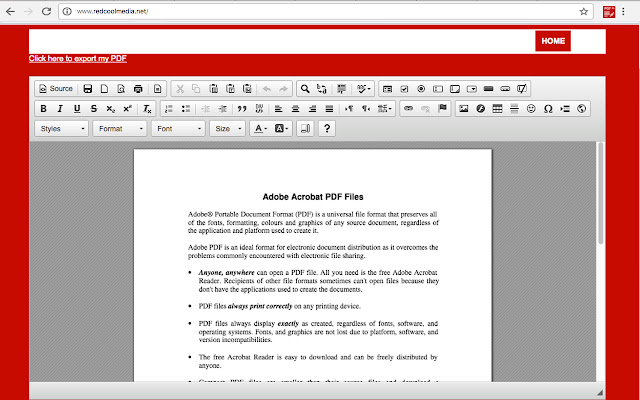The width and height of the screenshot is (640, 400).
Task: Insert a Smiley
Action: tap(531, 109)
